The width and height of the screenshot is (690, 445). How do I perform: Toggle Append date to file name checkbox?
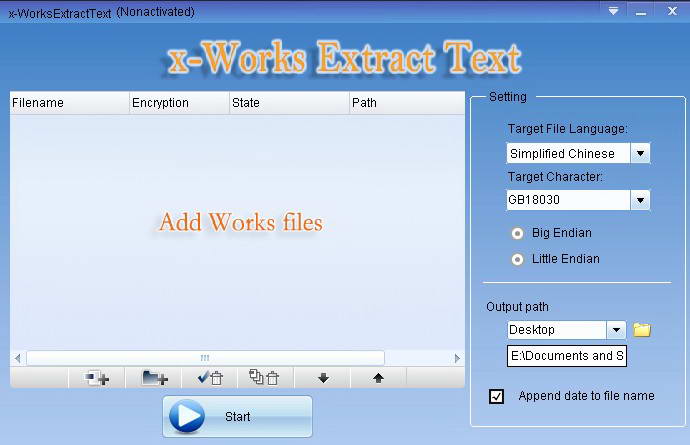pyautogui.click(x=496, y=396)
